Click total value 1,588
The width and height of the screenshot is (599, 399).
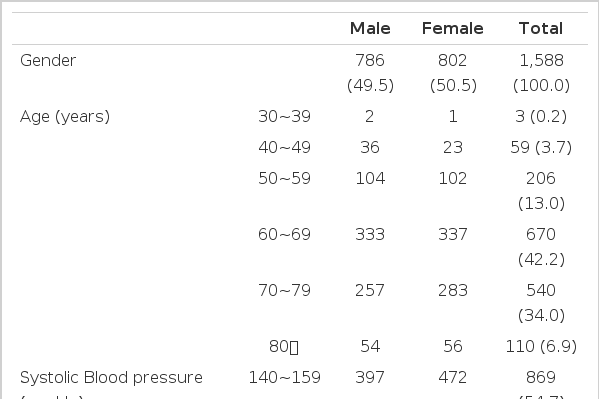pyautogui.click(x=541, y=60)
